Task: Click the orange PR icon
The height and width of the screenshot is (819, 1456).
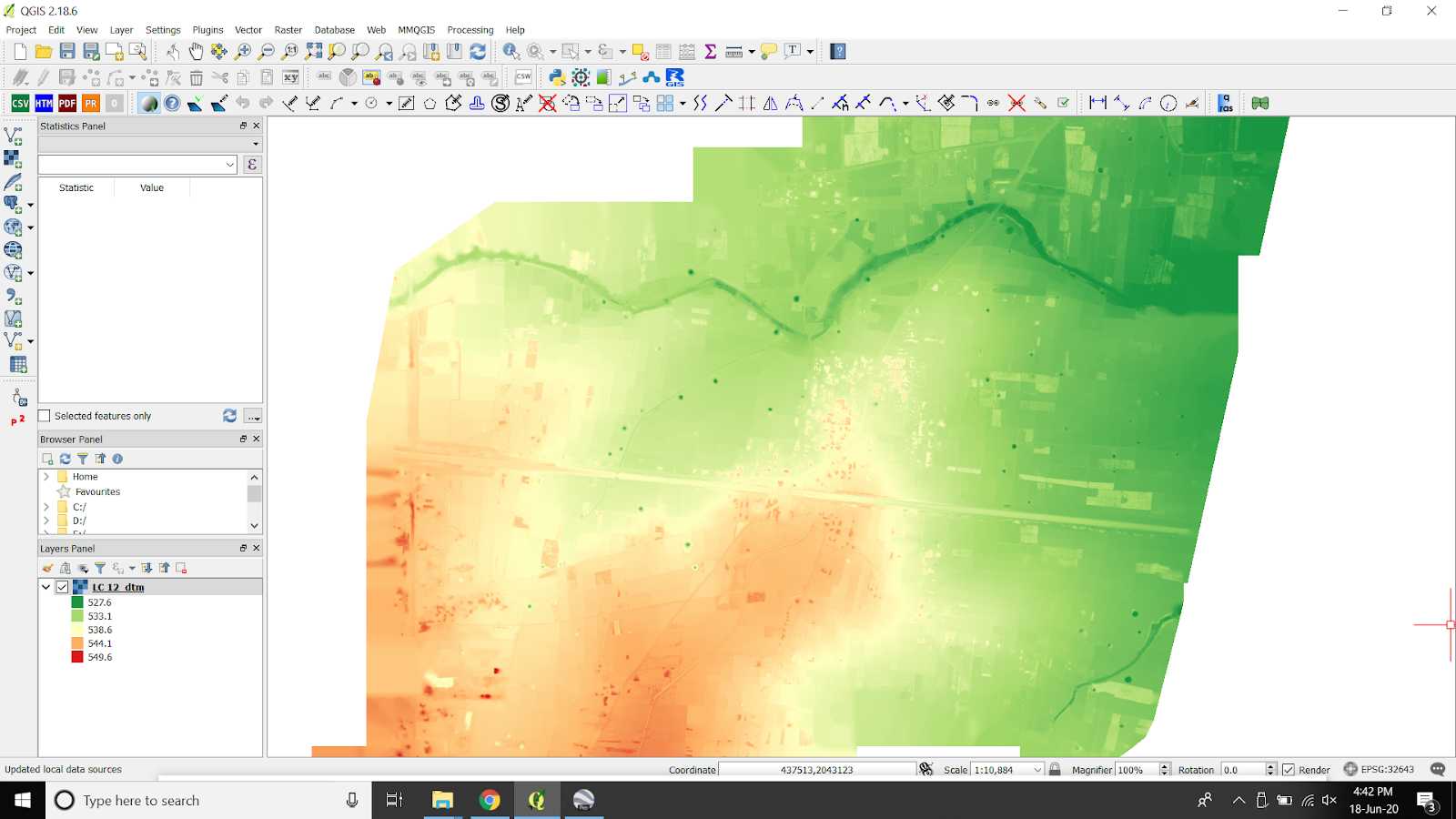Action: [91, 104]
